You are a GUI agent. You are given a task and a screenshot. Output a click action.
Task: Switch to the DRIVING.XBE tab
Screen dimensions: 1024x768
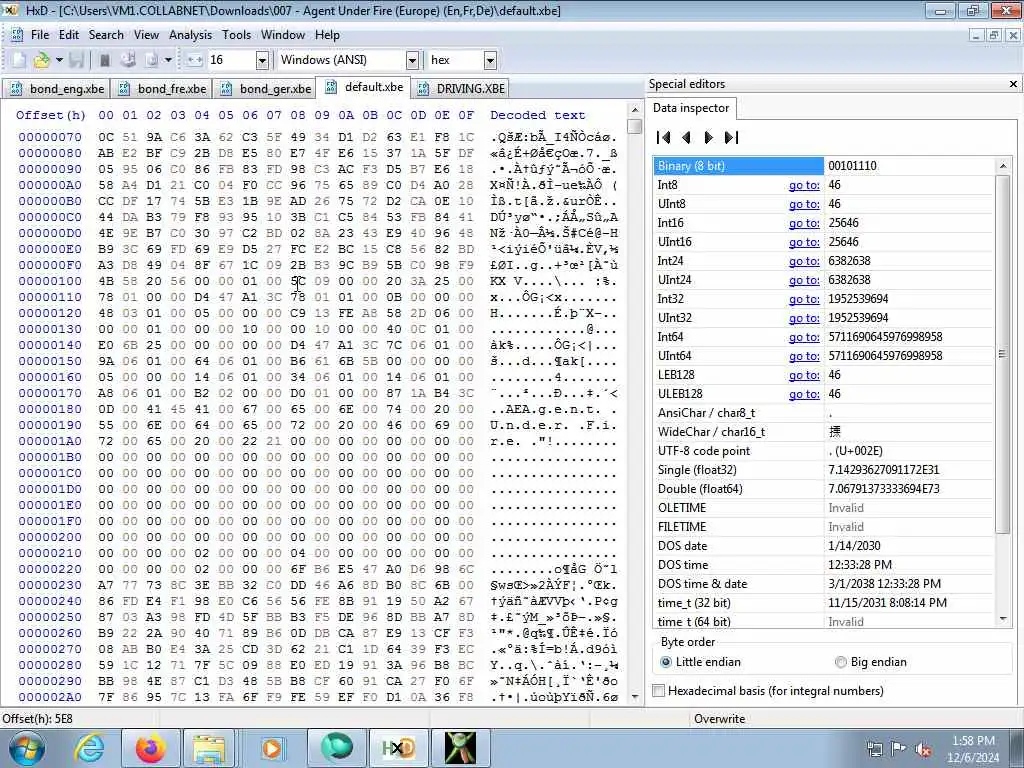(x=461, y=89)
